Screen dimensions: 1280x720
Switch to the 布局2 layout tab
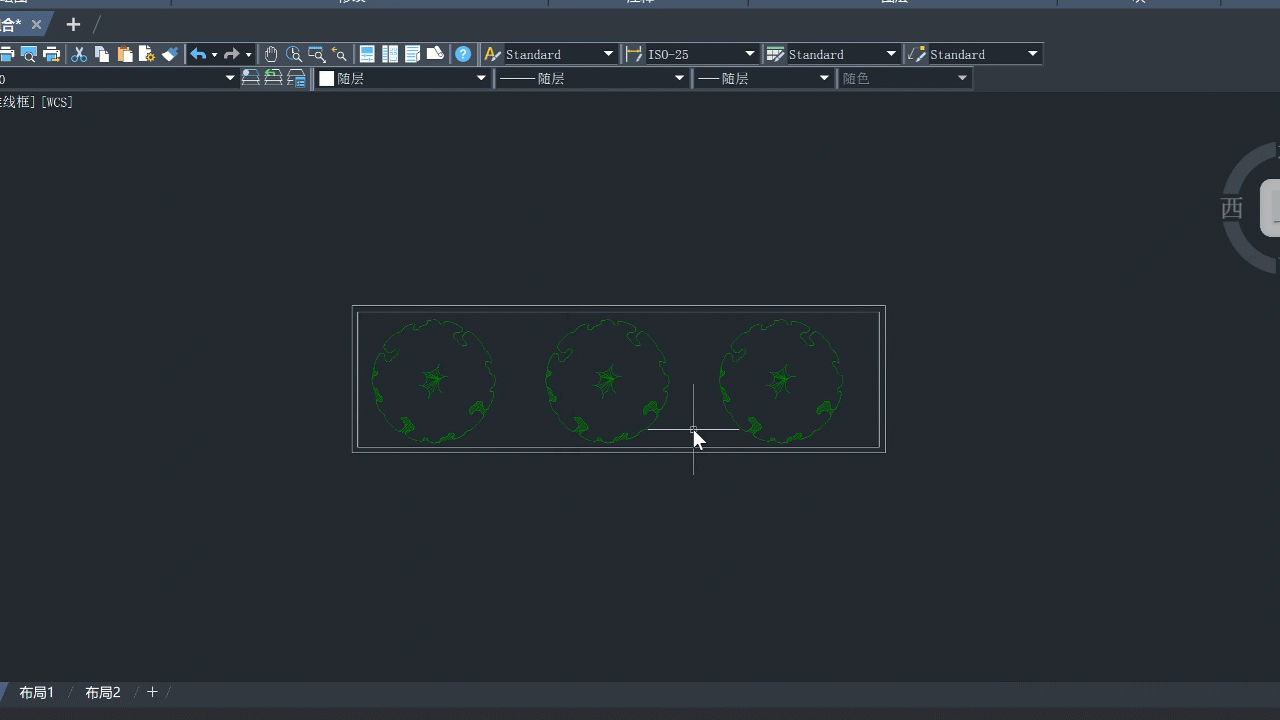point(103,692)
